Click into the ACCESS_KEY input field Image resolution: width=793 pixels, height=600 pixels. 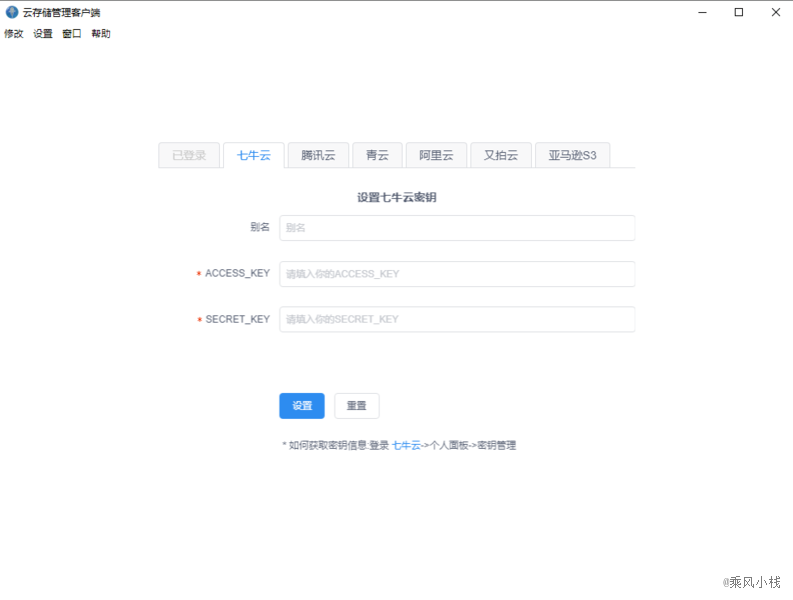pos(457,274)
